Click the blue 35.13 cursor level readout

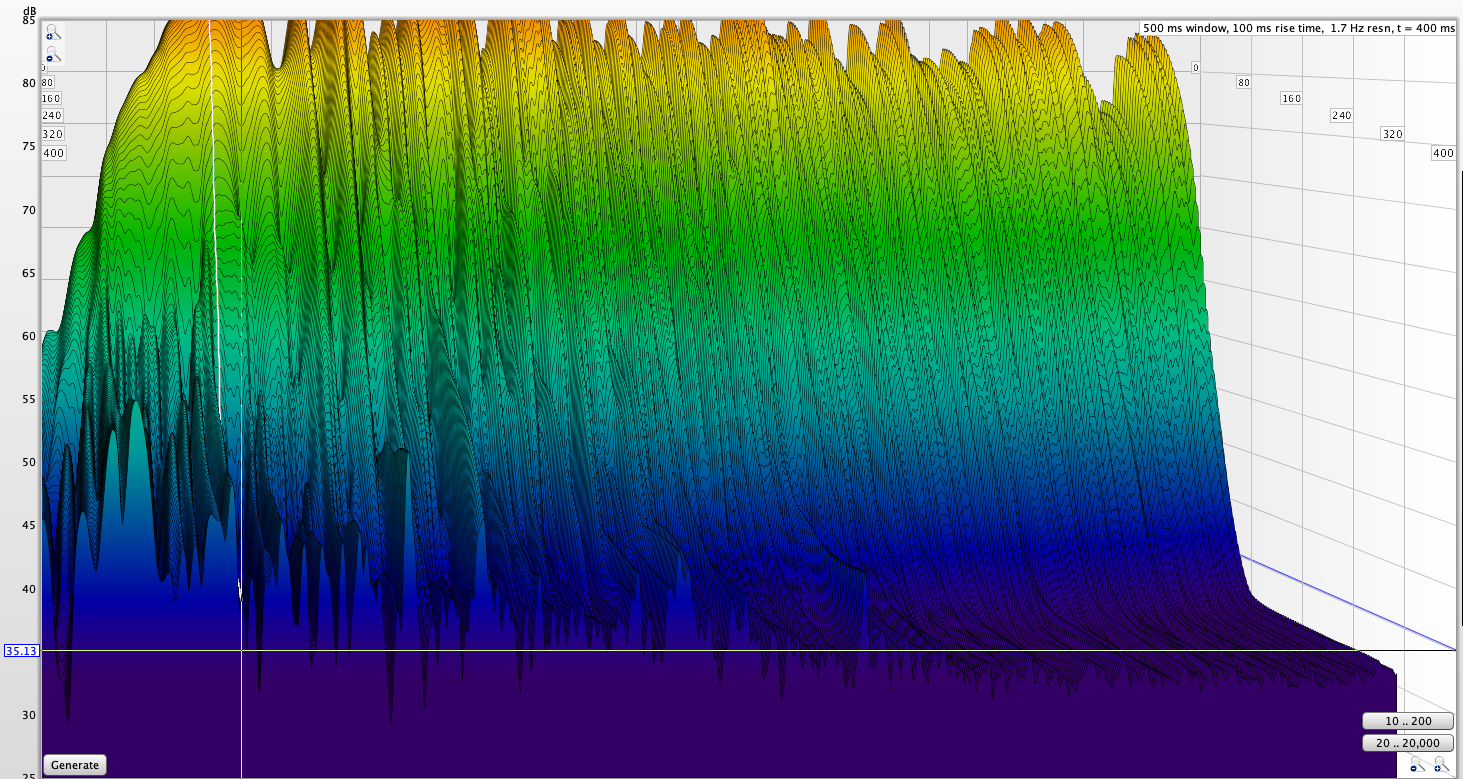tap(21, 651)
